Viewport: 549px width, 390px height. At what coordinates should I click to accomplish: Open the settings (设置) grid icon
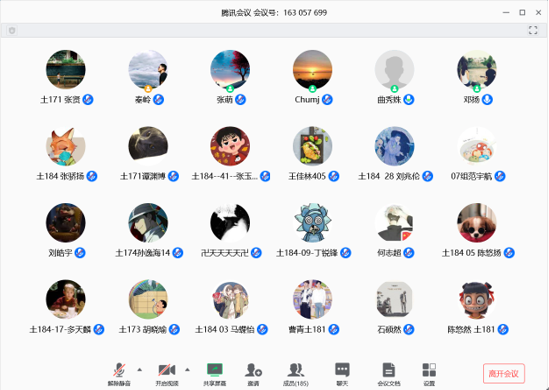pyautogui.click(x=429, y=374)
